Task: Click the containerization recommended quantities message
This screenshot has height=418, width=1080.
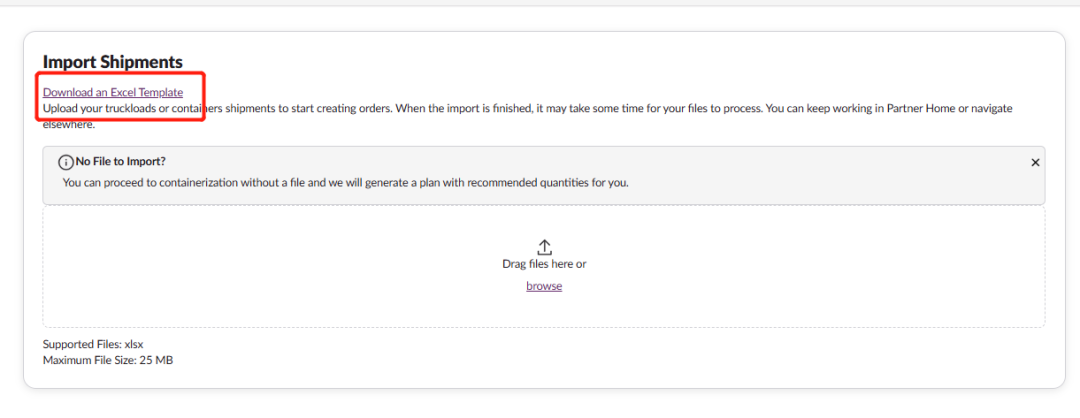Action: pos(345,183)
